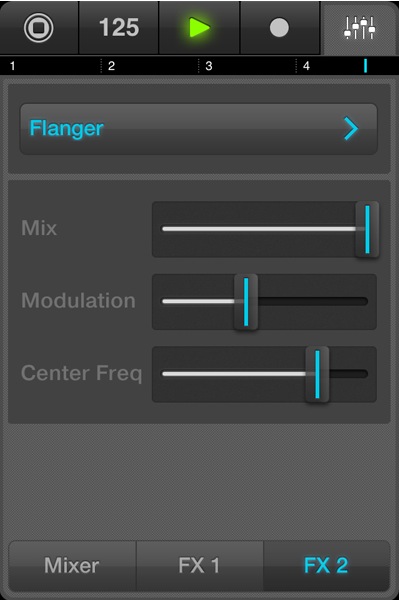Open the Flanger effect selector
The width and height of the screenshot is (399, 600).
pos(199,129)
